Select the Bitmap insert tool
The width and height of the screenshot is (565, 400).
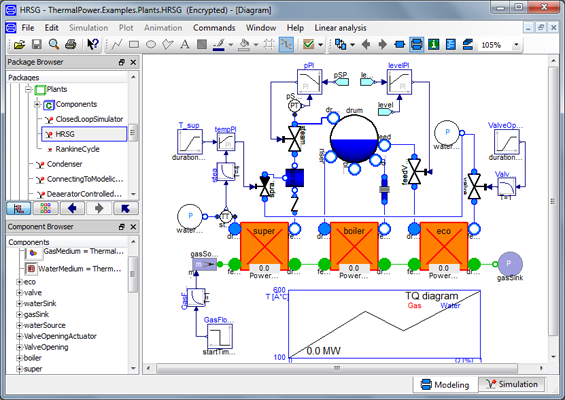pos(202,45)
